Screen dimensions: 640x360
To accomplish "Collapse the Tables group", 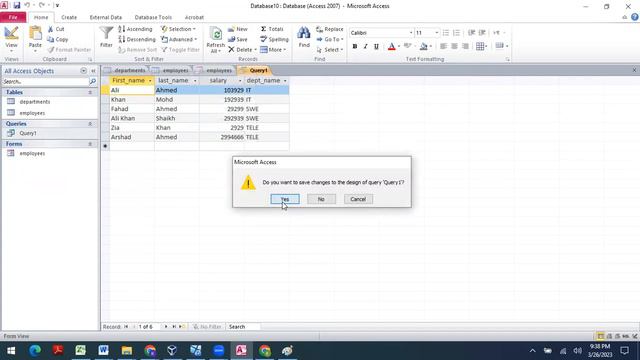I will (90, 93).
